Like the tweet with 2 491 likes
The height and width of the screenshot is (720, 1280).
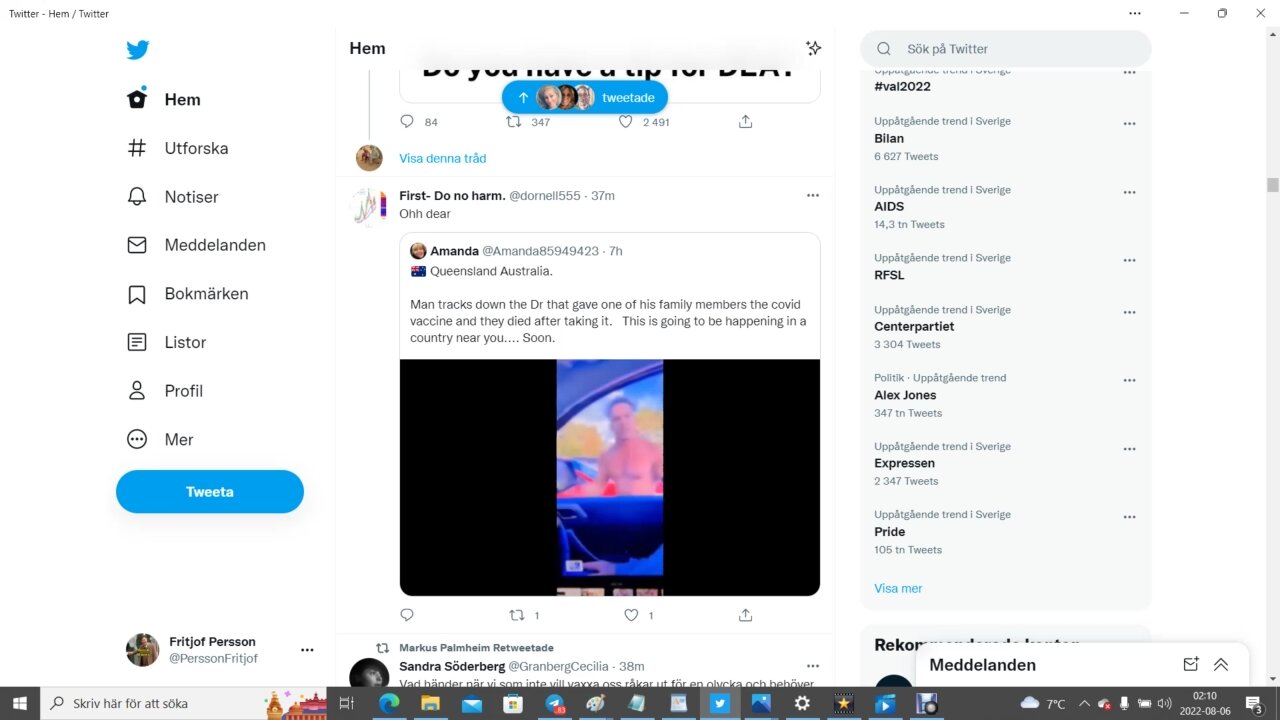tap(626, 121)
